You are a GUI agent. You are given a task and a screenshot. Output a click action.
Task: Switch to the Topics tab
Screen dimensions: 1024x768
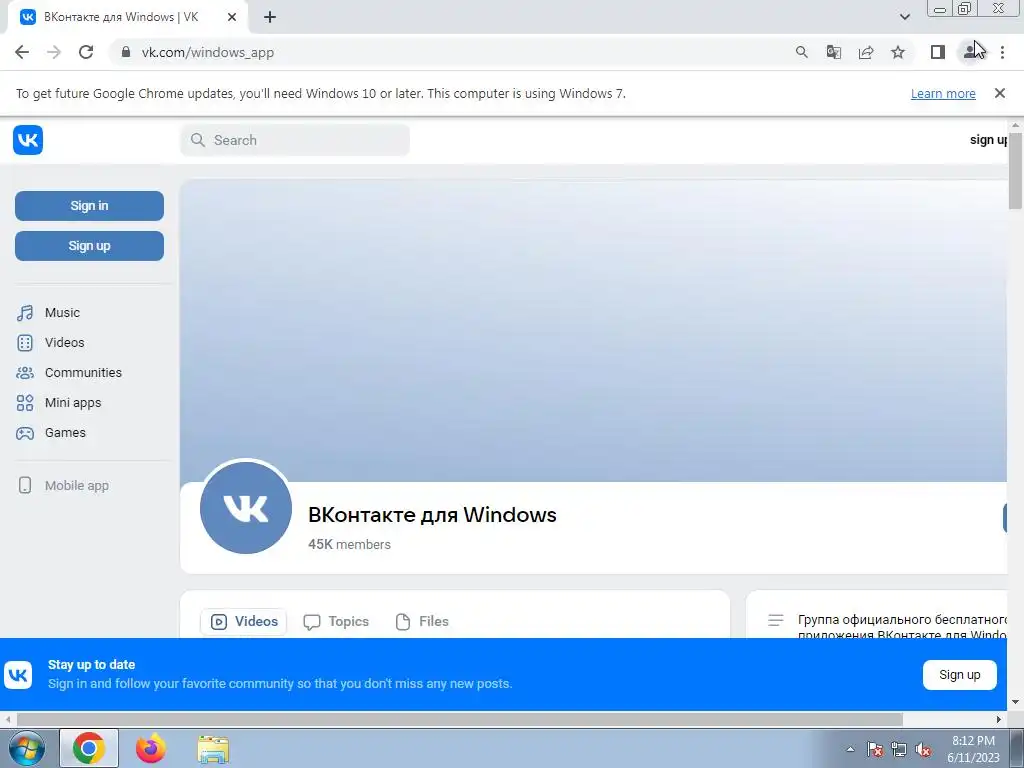[x=336, y=622]
